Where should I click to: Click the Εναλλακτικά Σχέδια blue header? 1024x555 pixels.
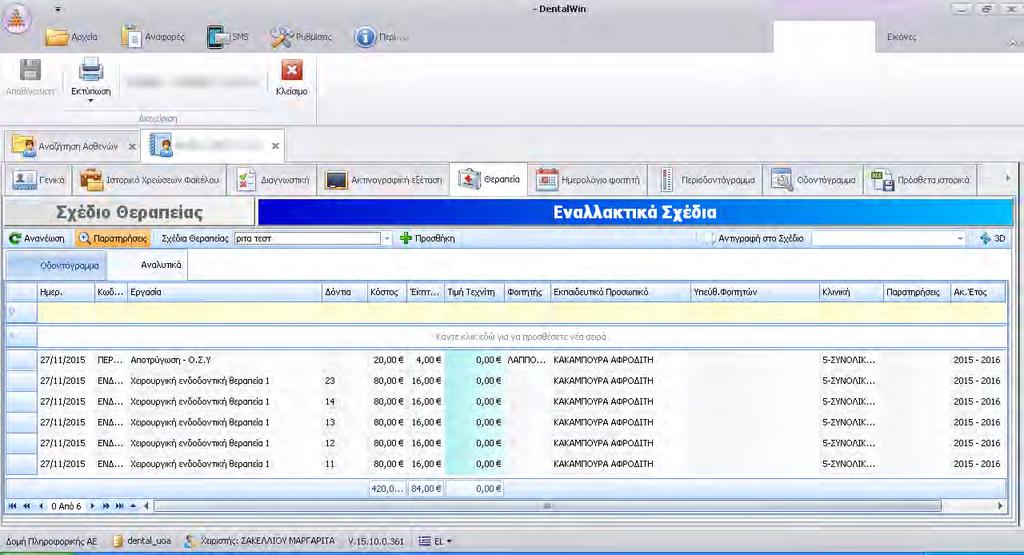pyautogui.click(x=635, y=212)
